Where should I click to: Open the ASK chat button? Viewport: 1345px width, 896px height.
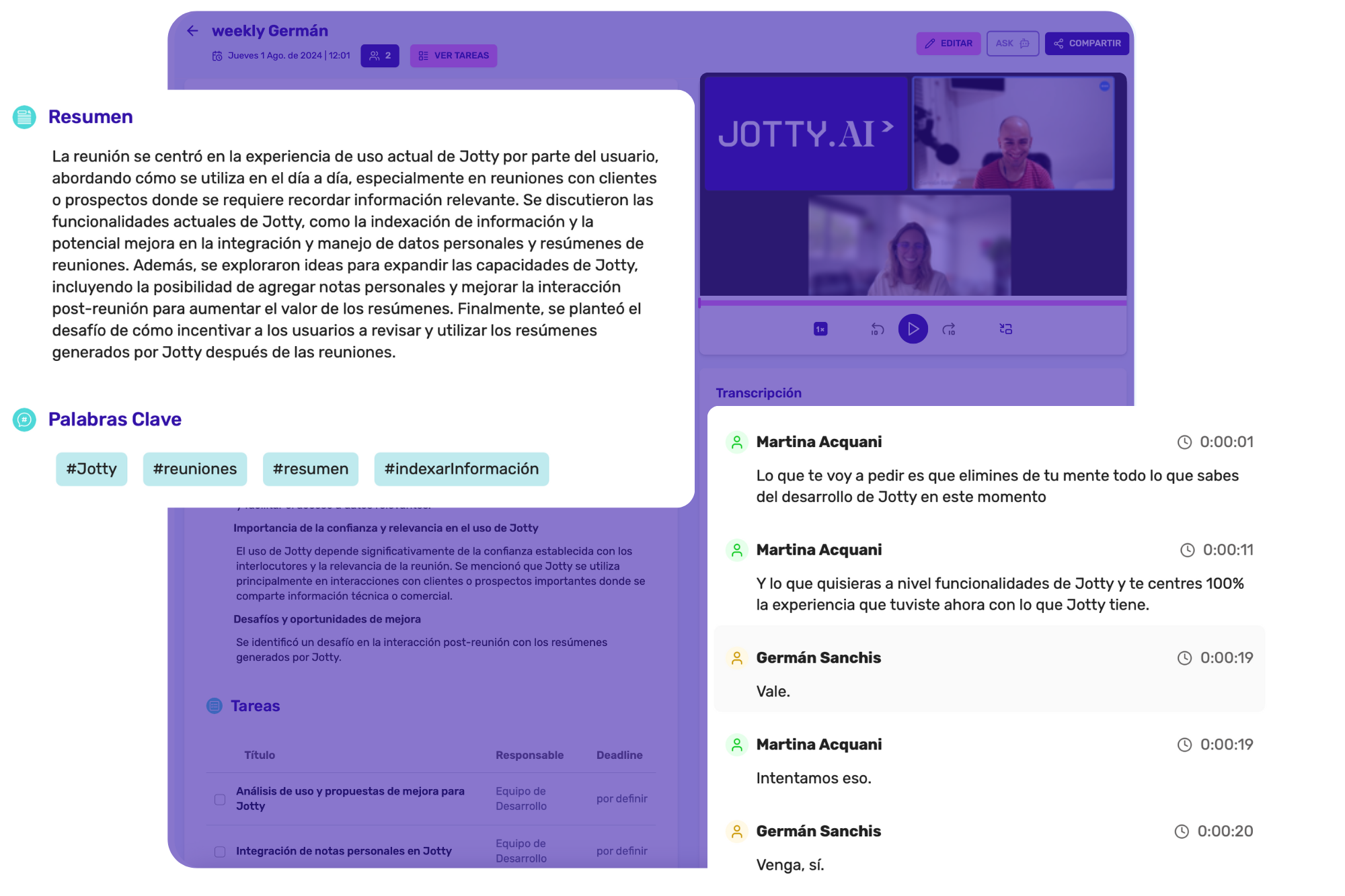point(1012,44)
